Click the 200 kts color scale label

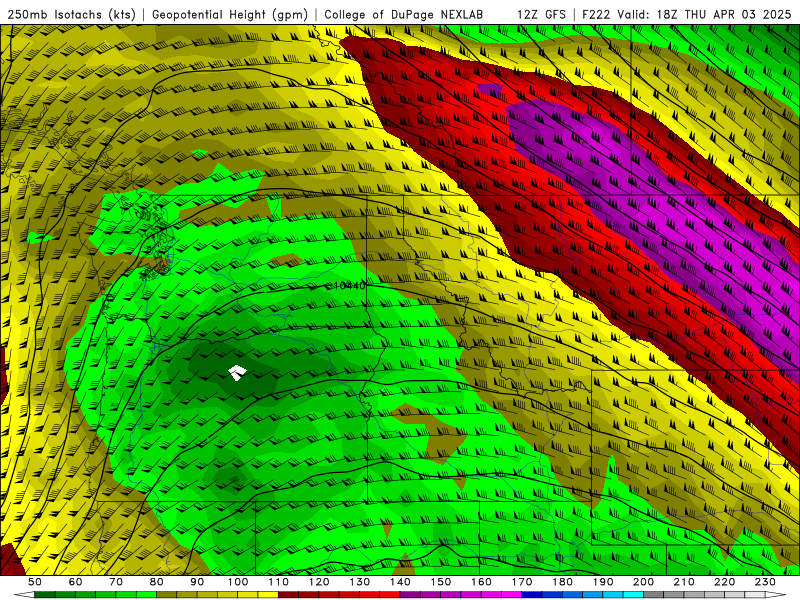pos(644,582)
